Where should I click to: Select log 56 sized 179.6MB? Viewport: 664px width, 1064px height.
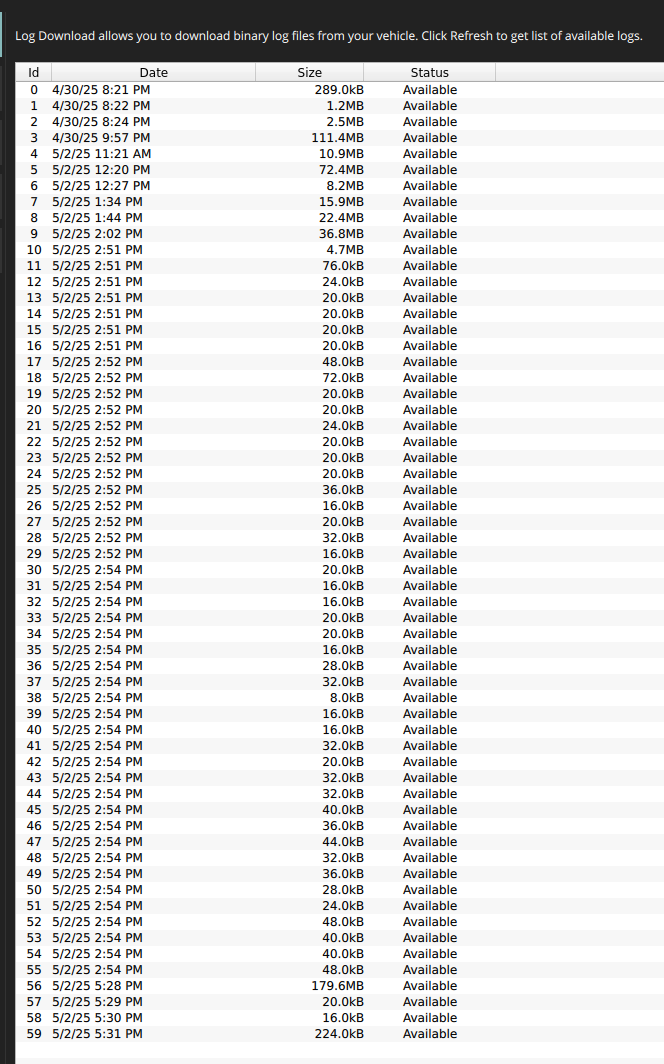(x=340, y=986)
